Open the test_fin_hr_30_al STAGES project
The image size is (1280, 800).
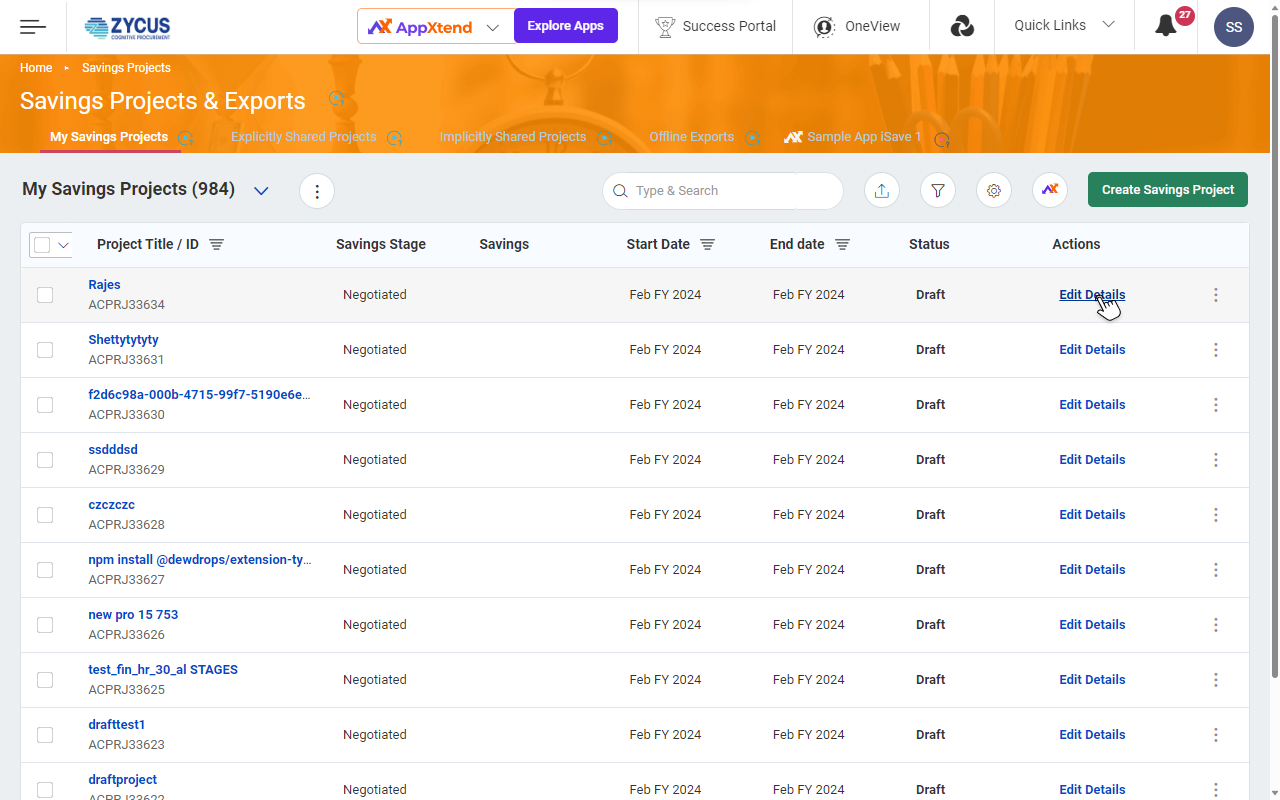pyautogui.click(x=163, y=670)
